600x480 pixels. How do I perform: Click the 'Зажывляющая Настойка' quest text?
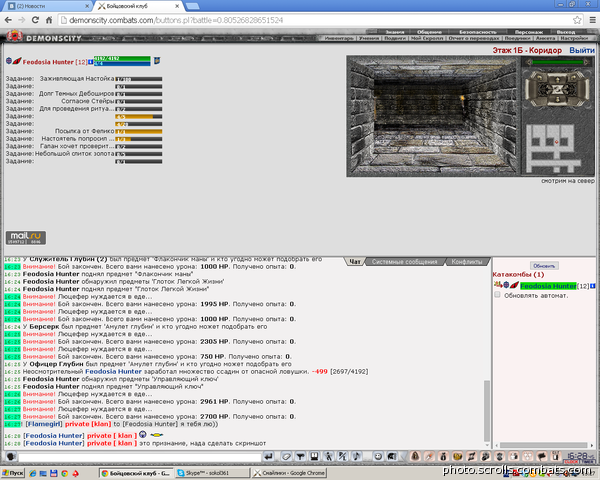(x=77, y=78)
